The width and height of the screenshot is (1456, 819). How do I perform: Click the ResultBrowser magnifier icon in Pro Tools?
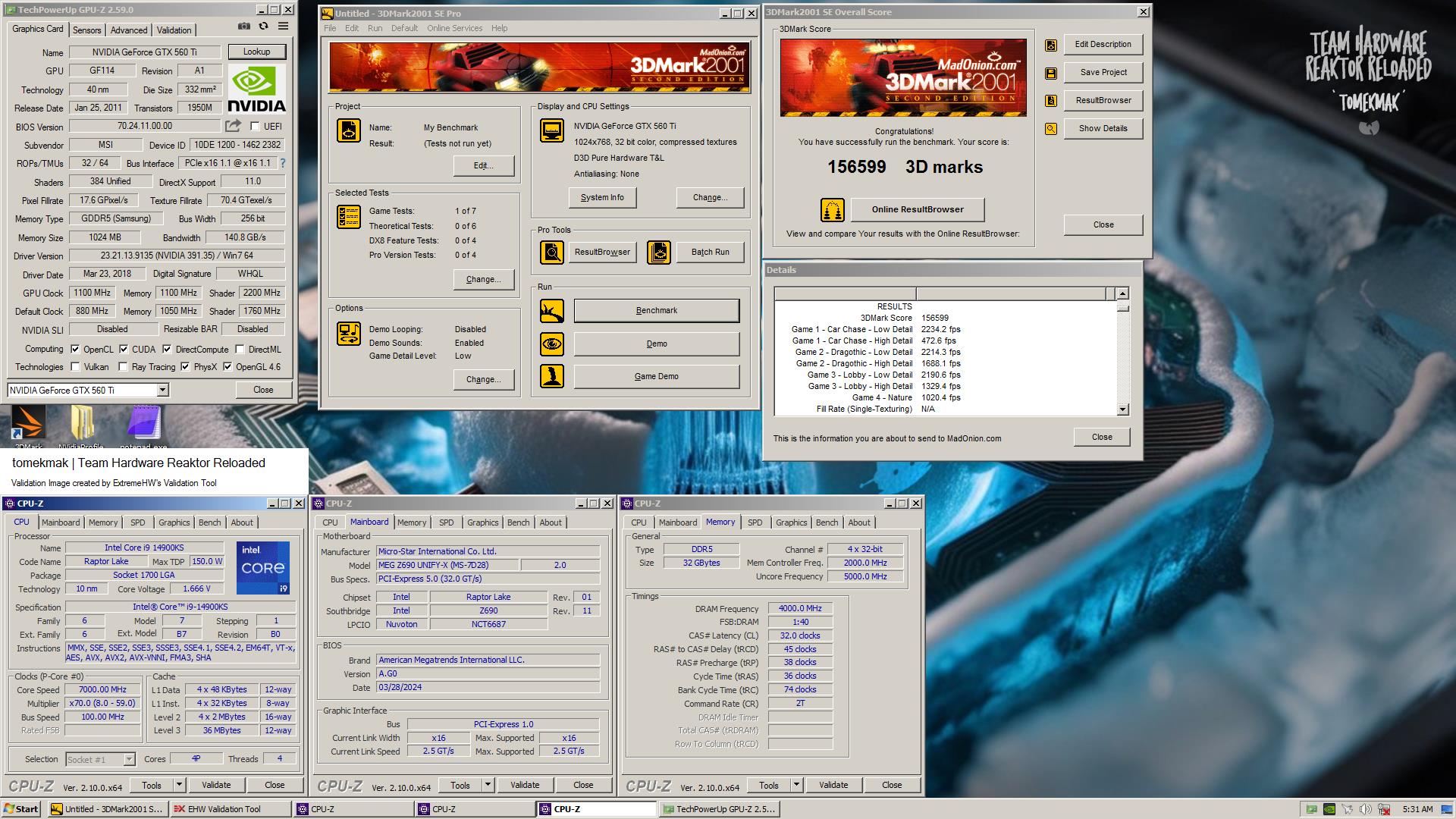[552, 252]
